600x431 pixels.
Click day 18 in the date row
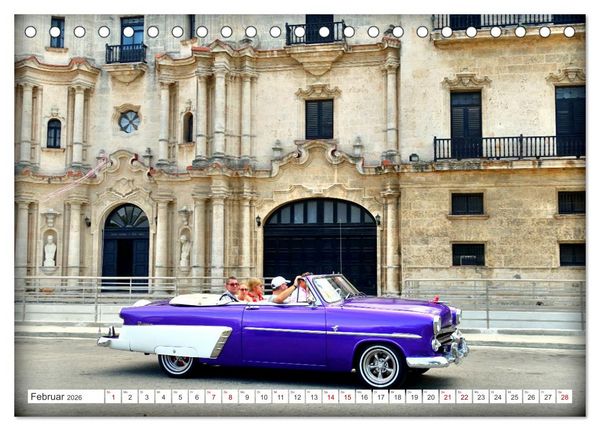(x=398, y=397)
